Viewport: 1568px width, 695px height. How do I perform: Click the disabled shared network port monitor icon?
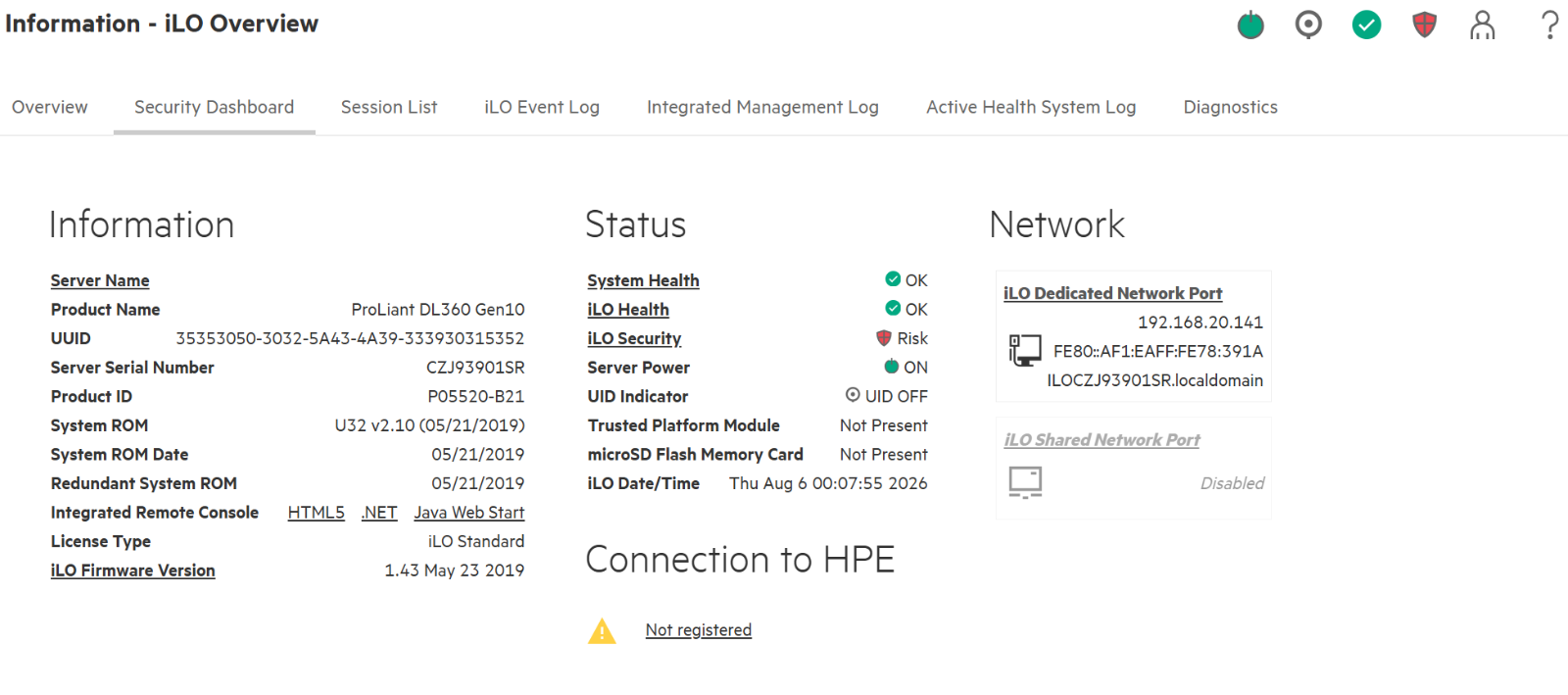1025,482
